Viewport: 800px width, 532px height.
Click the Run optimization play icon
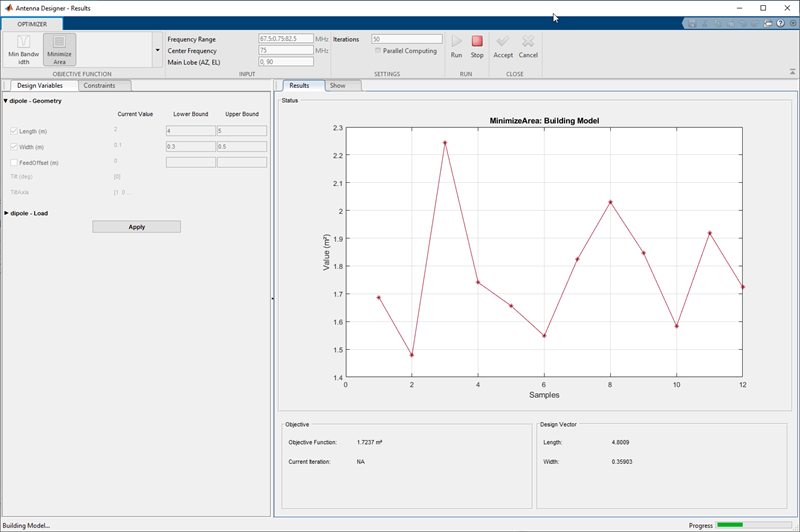[457, 41]
